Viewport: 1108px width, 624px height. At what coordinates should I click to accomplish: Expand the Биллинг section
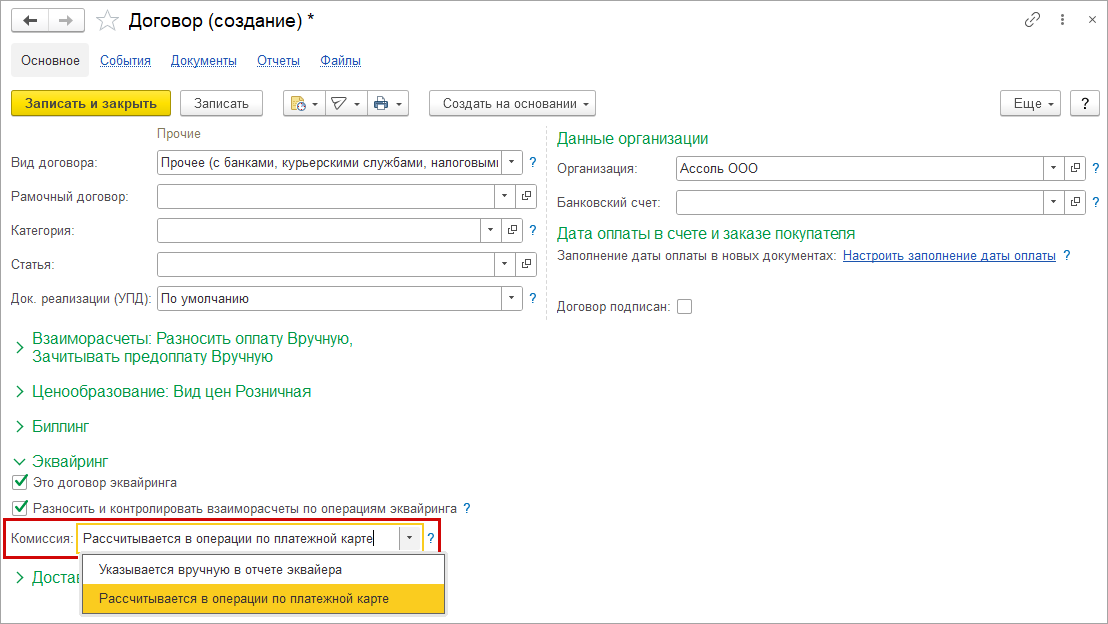coord(60,426)
